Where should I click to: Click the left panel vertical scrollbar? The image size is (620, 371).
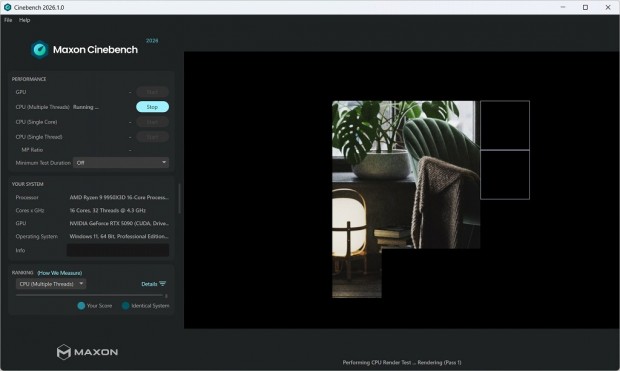tap(180, 199)
